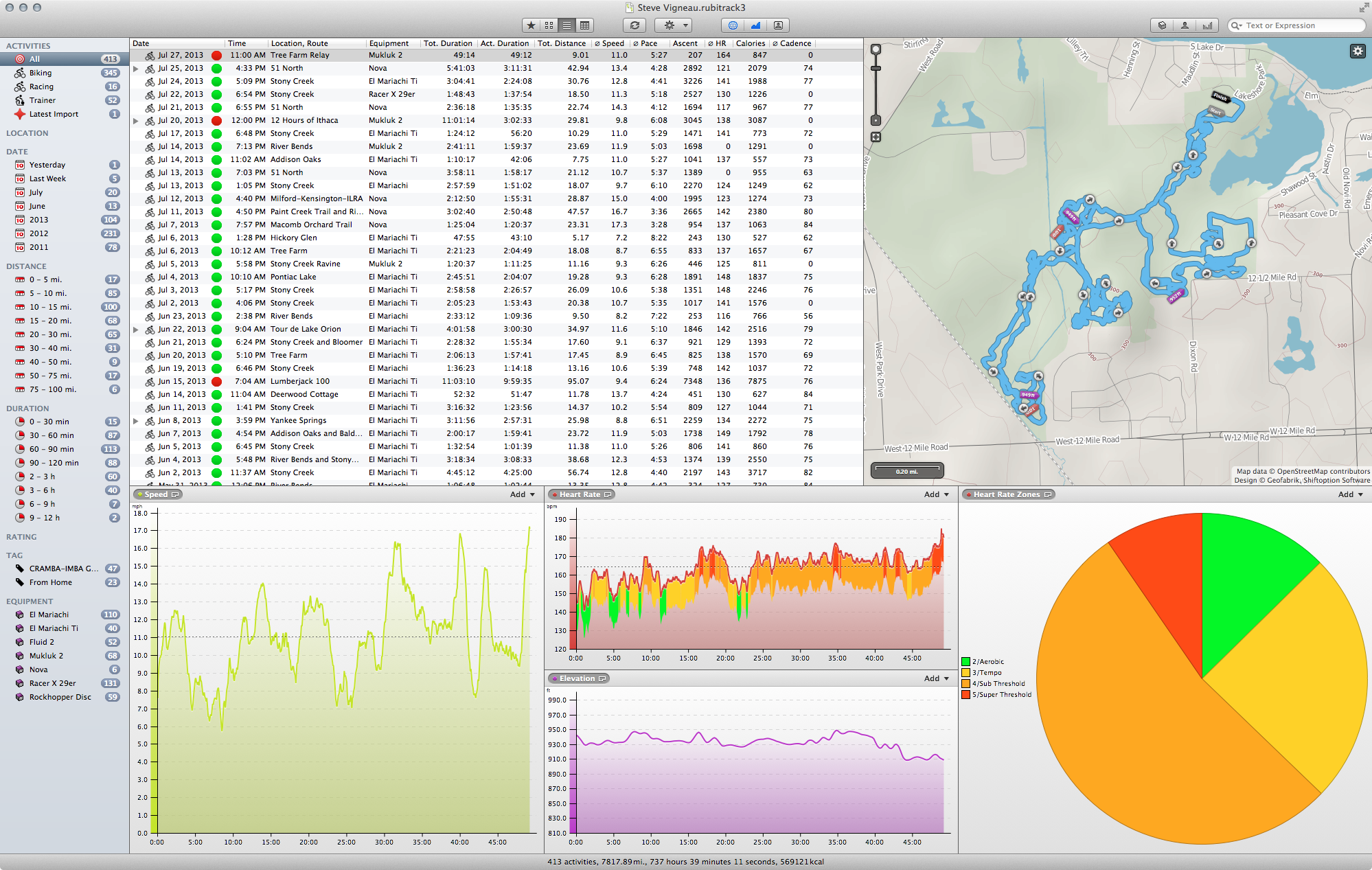Screen dimensions: 1372x870
Task: Filter duration 60 - 90 min
Action: (x=65, y=449)
